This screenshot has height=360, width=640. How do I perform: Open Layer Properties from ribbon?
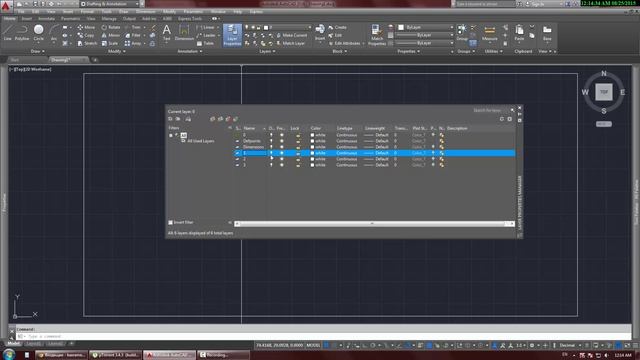click(x=232, y=35)
